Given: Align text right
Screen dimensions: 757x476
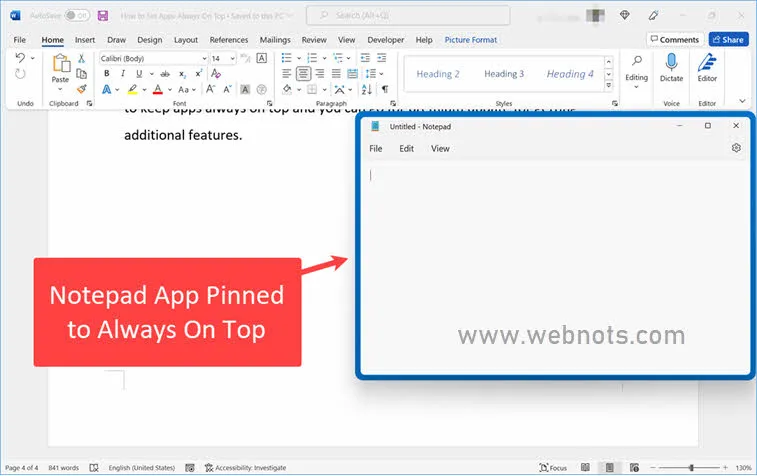Looking at the screenshot, I should pos(320,73).
